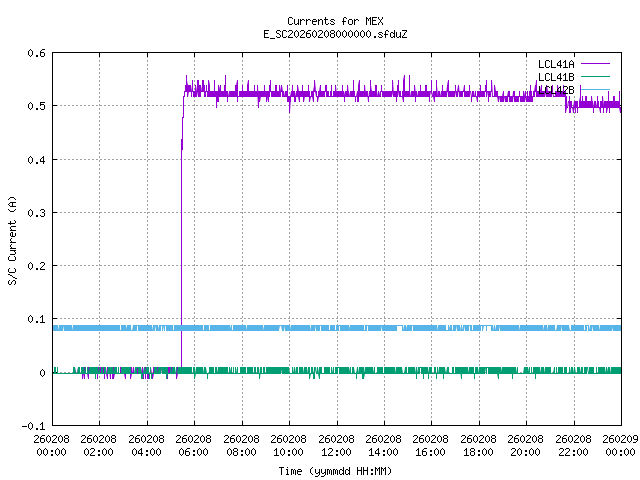The width and height of the screenshot is (640, 480).
Task: Click the 0.6 y-axis tick label
Action: pyautogui.click(x=36, y=53)
